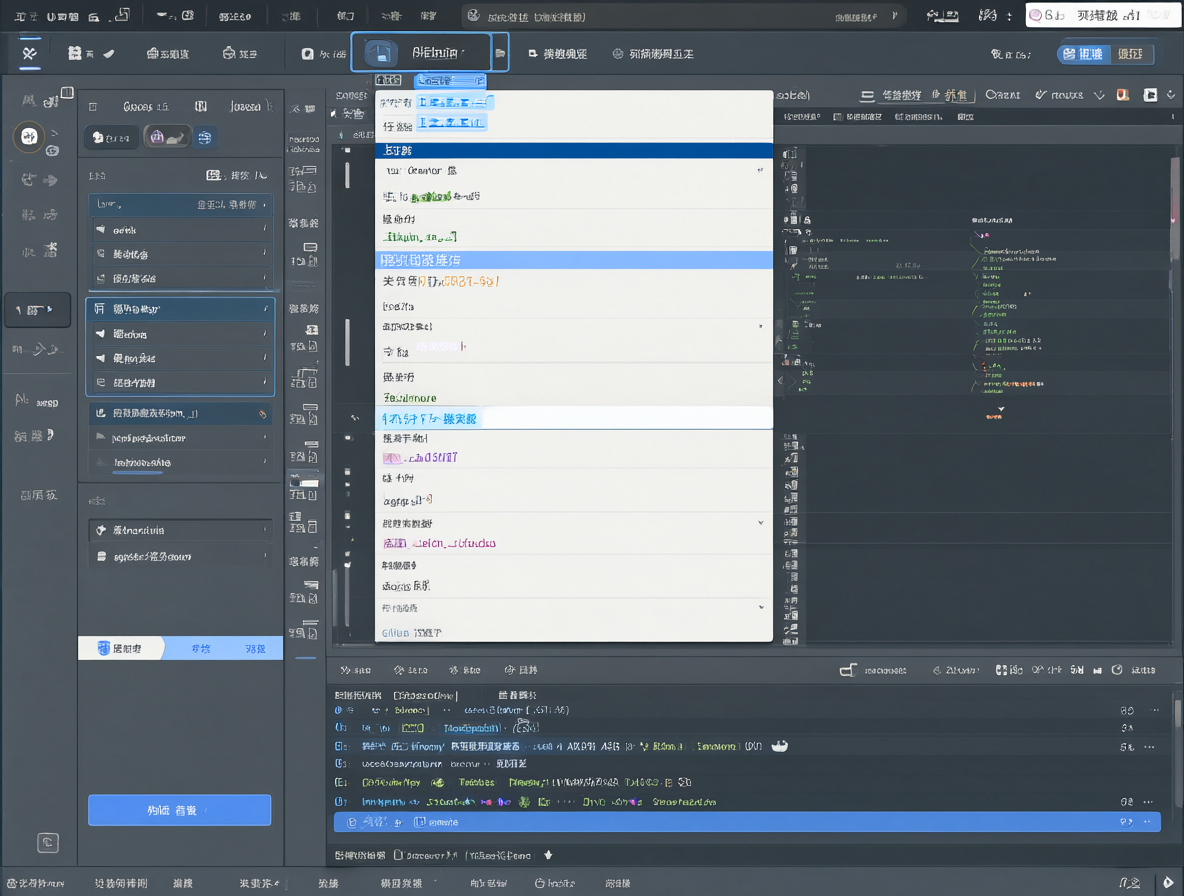
Task: Click the blue globe icon in the left panel
Action: tap(205, 137)
